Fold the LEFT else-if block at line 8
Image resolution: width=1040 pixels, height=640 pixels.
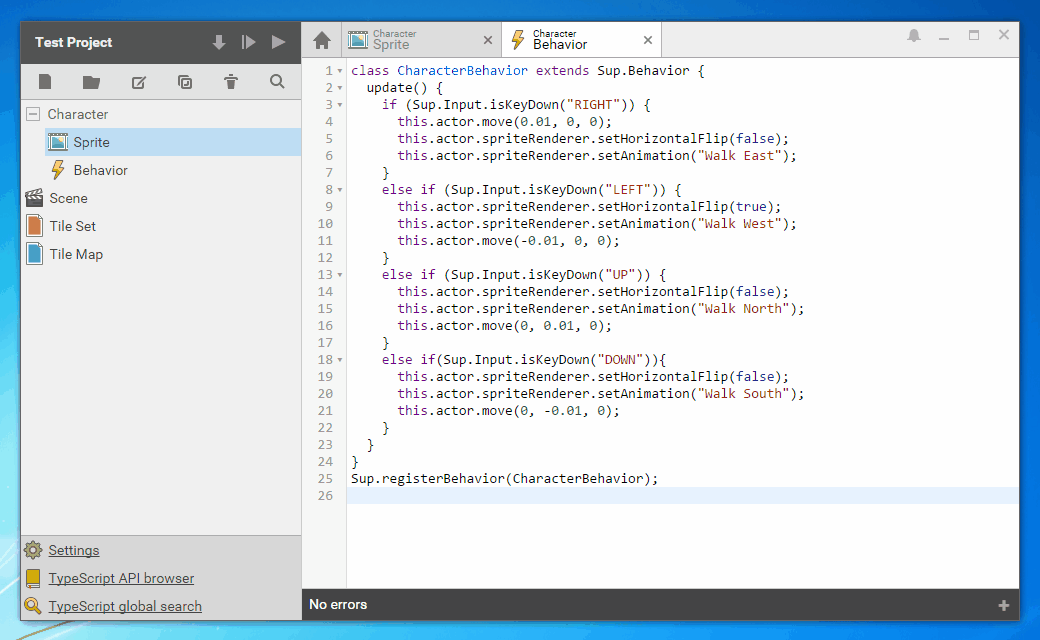click(340, 190)
